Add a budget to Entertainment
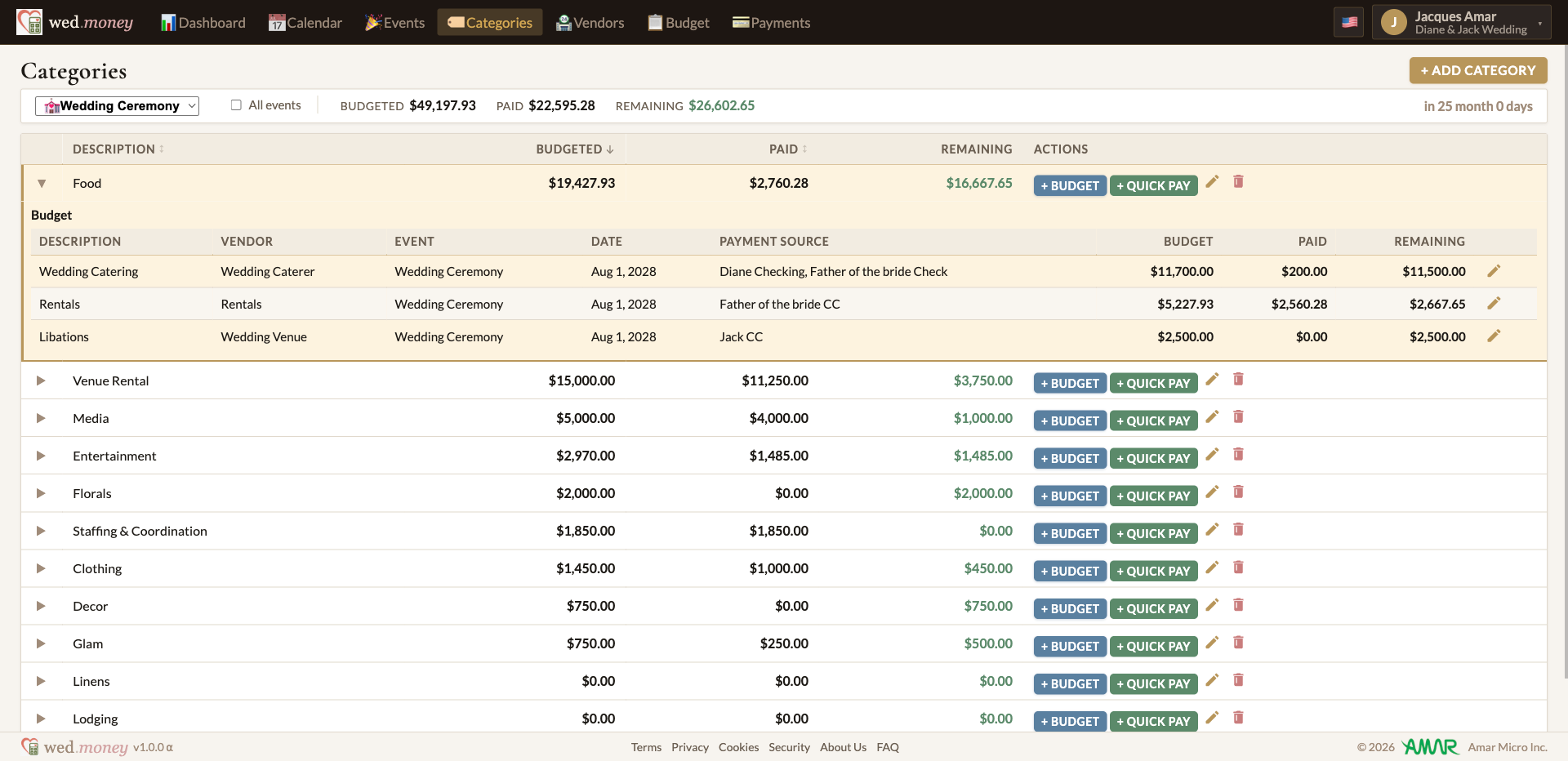The image size is (1568, 761). 1070,458
